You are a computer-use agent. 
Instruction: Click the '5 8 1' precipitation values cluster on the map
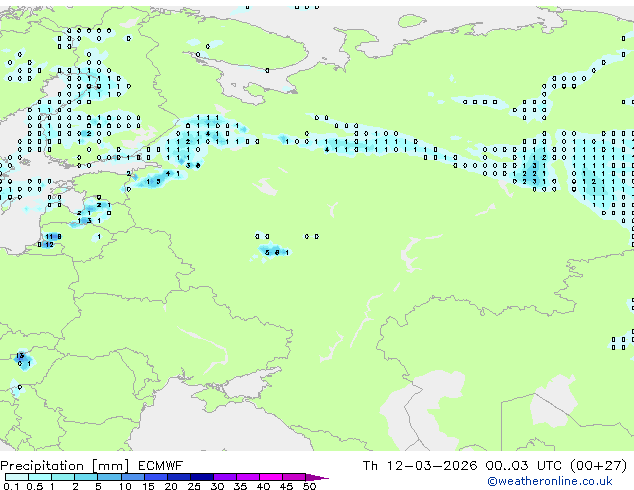[277, 253]
